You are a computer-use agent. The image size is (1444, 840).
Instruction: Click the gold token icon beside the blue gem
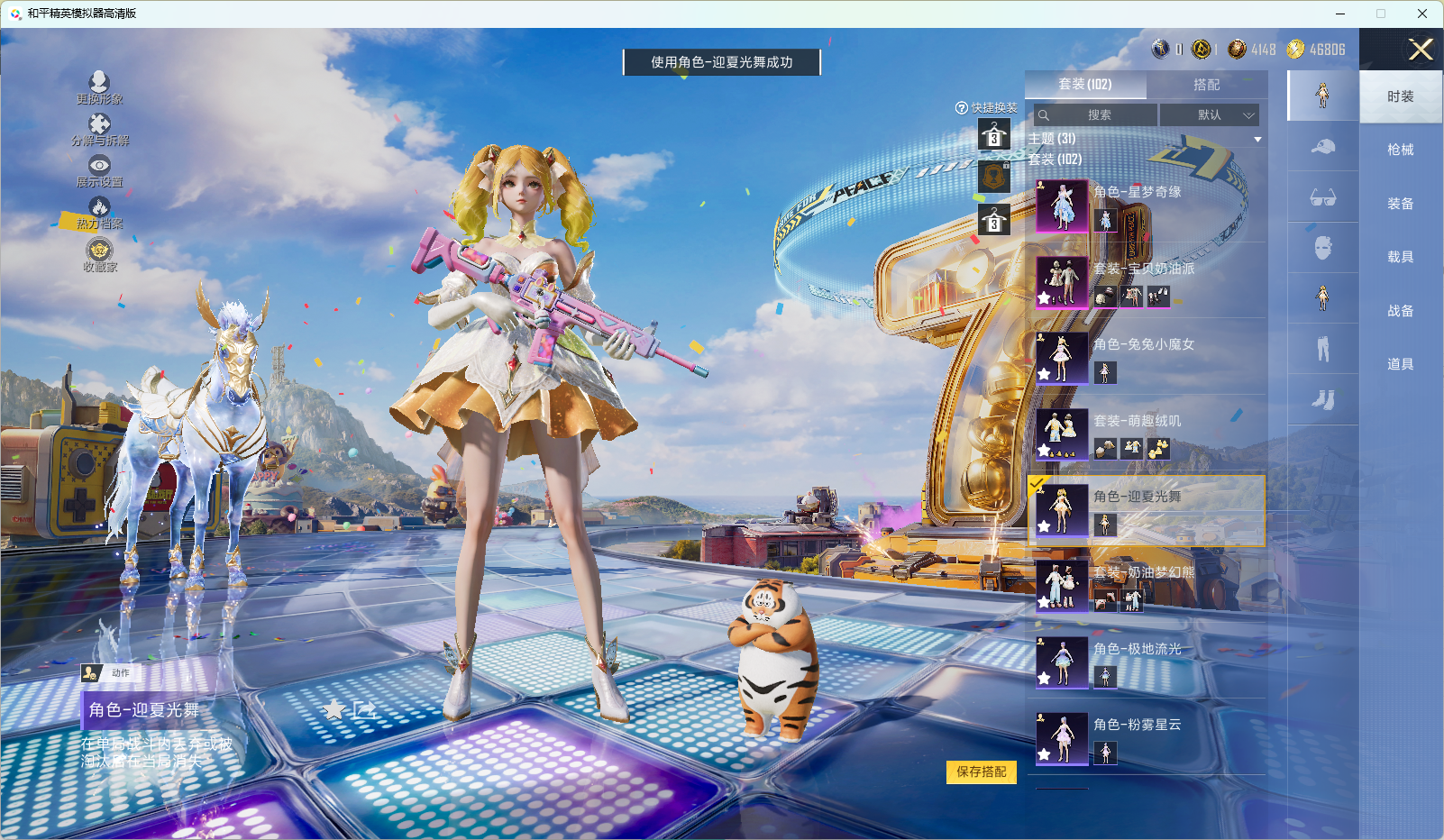click(x=1201, y=49)
